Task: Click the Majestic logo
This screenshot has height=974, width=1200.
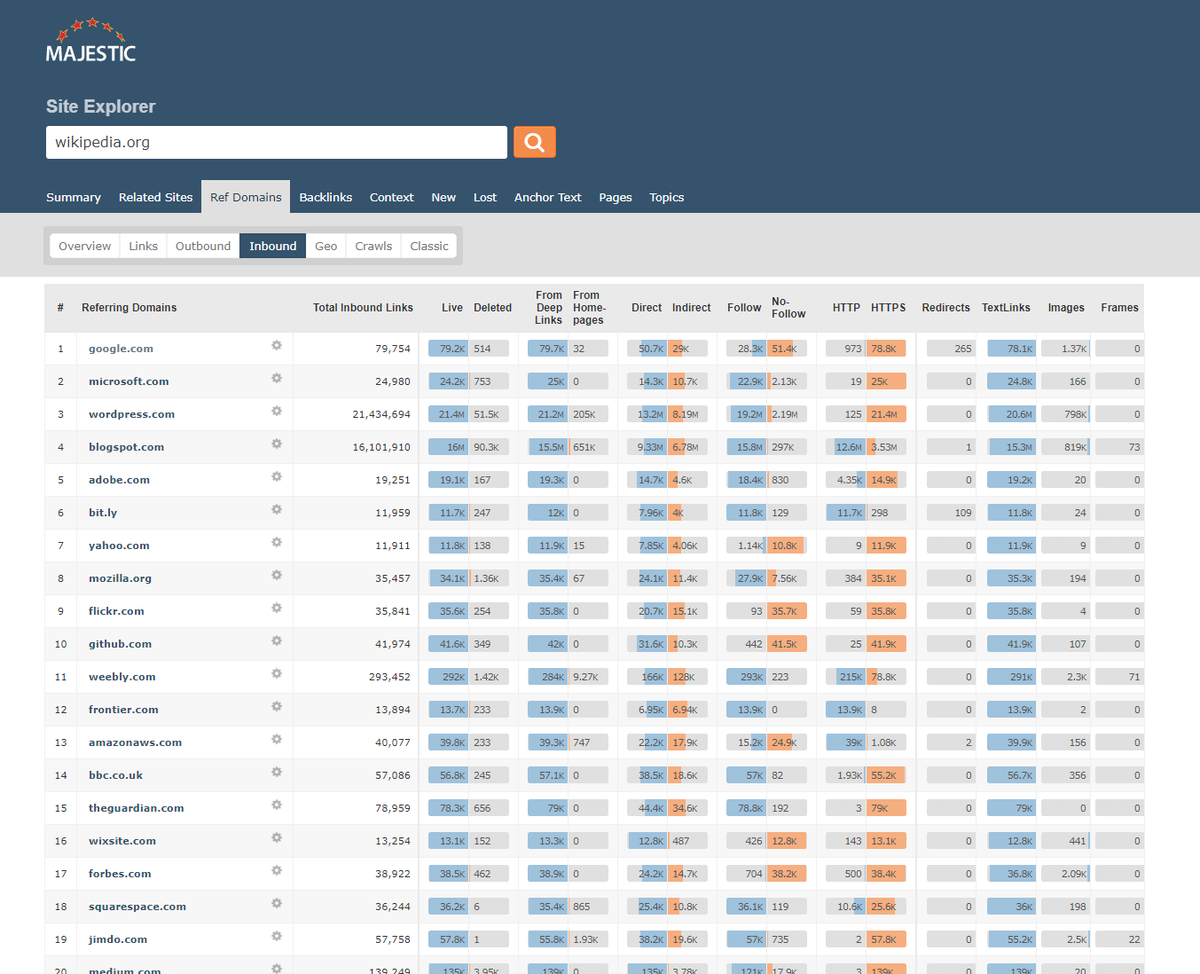Action: click(x=91, y=41)
